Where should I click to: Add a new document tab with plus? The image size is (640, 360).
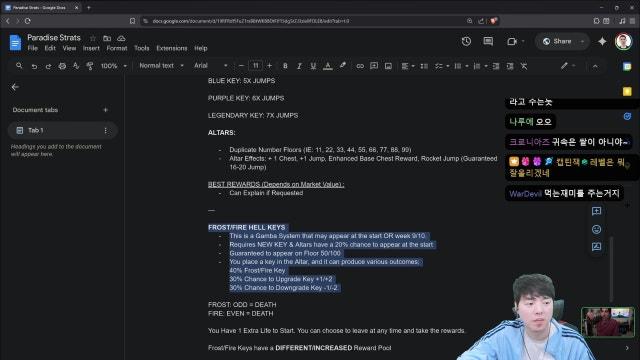click(105, 110)
